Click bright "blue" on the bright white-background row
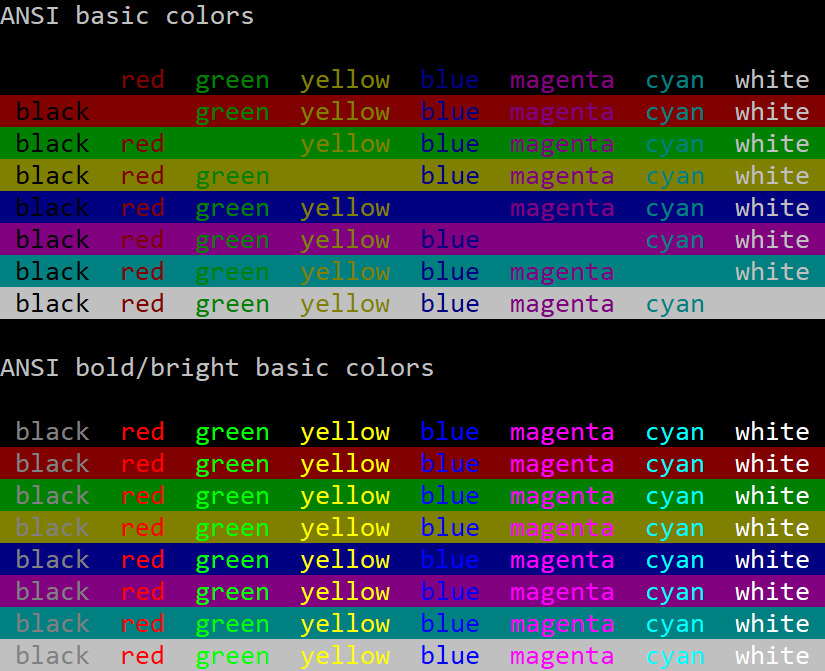This screenshot has width=825, height=671. click(450, 656)
